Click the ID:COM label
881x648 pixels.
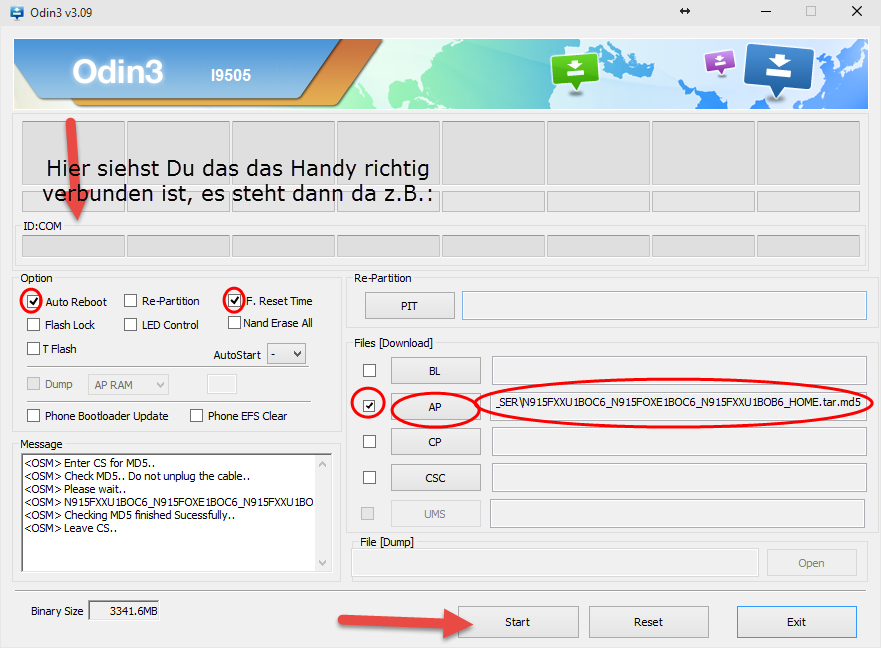click(x=42, y=226)
